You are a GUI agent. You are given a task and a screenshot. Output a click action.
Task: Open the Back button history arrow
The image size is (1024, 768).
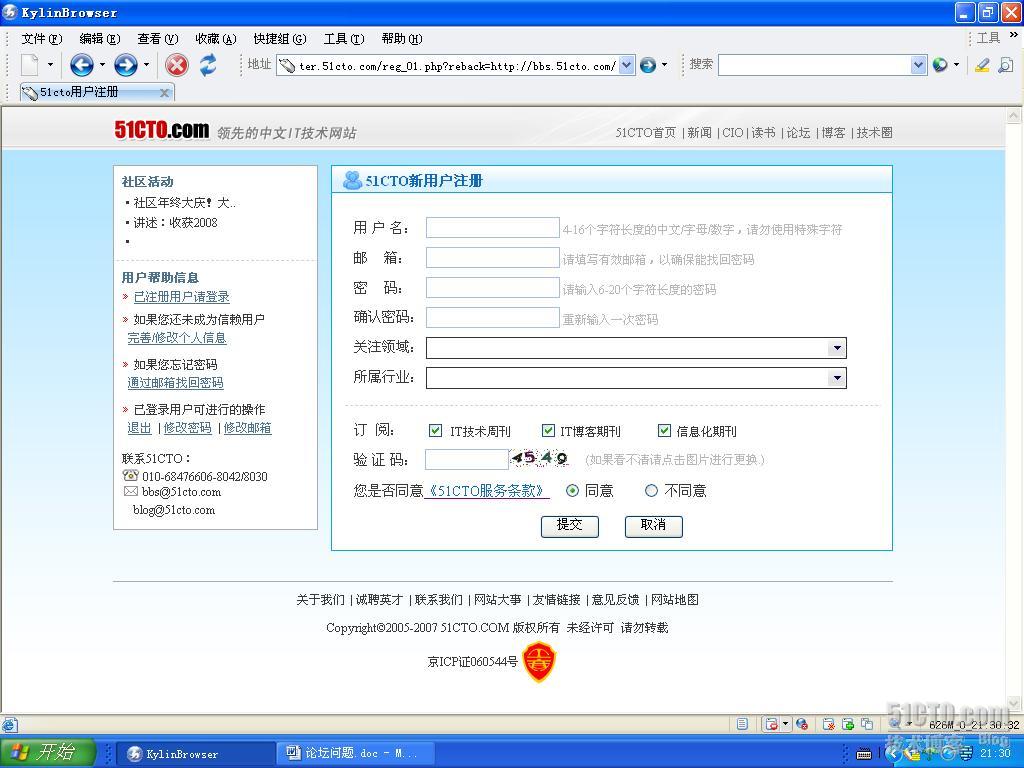(x=103, y=65)
